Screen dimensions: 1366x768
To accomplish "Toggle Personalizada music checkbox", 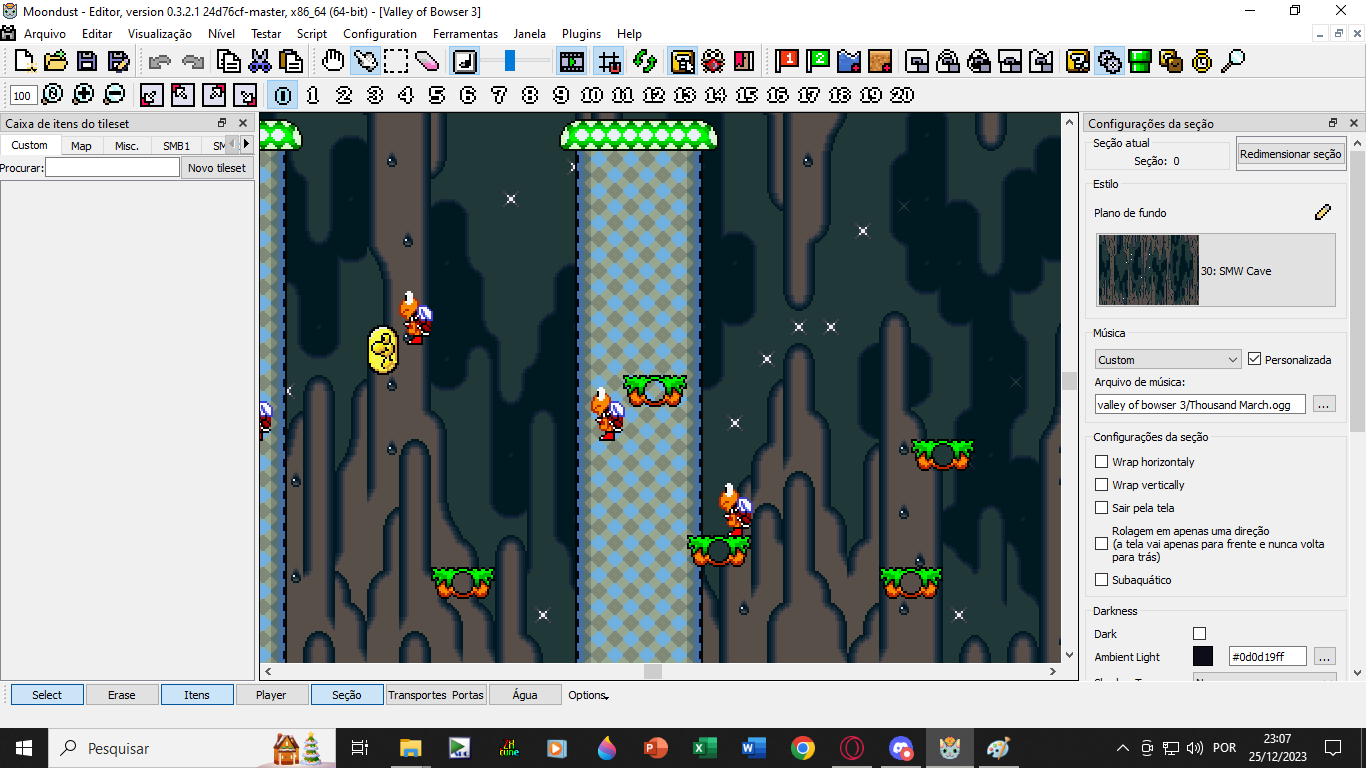I will [x=1255, y=359].
